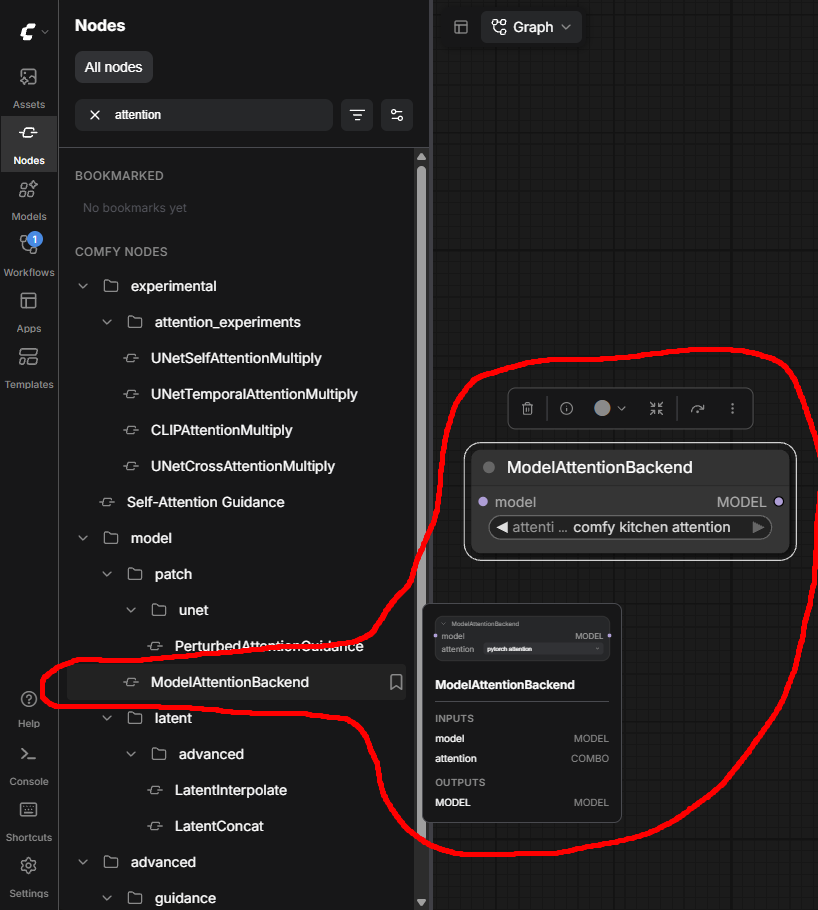Viewport: 818px width, 910px height.
Task: Click the MODEL output socket on node
Action: [x=779, y=502]
